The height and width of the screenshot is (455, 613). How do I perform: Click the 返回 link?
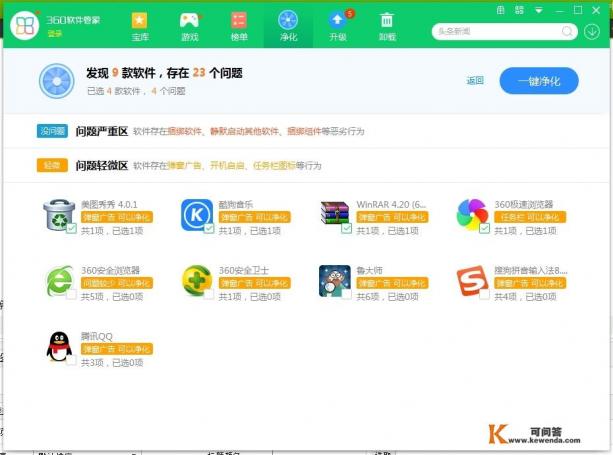point(475,81)
